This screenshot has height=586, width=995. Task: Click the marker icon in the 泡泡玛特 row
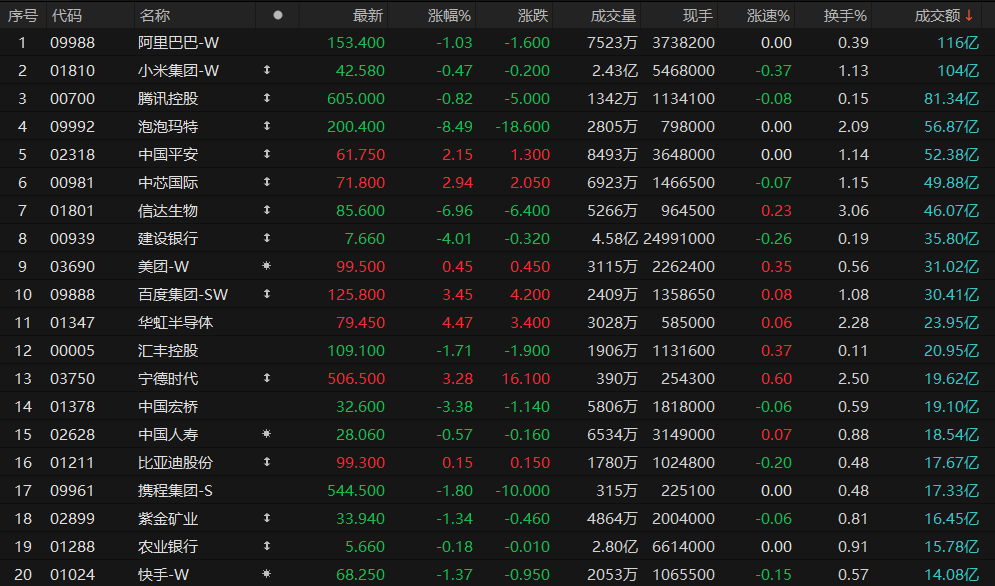[267, 126]
